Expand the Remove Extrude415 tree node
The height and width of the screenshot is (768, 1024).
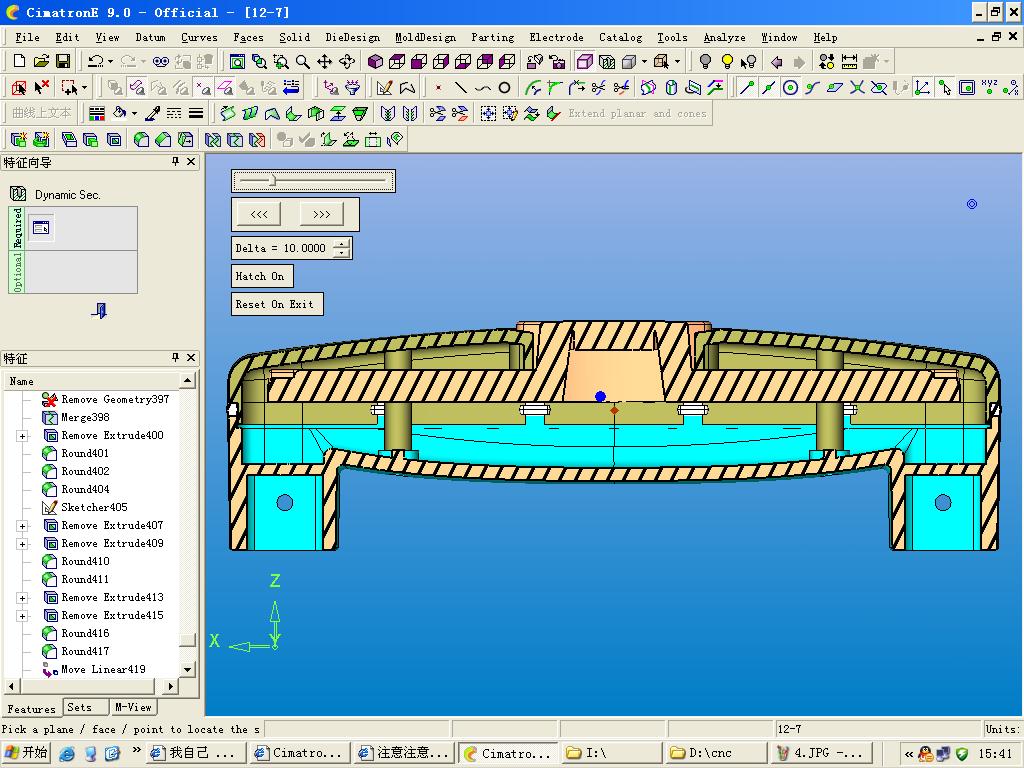[x=23, y=616]
